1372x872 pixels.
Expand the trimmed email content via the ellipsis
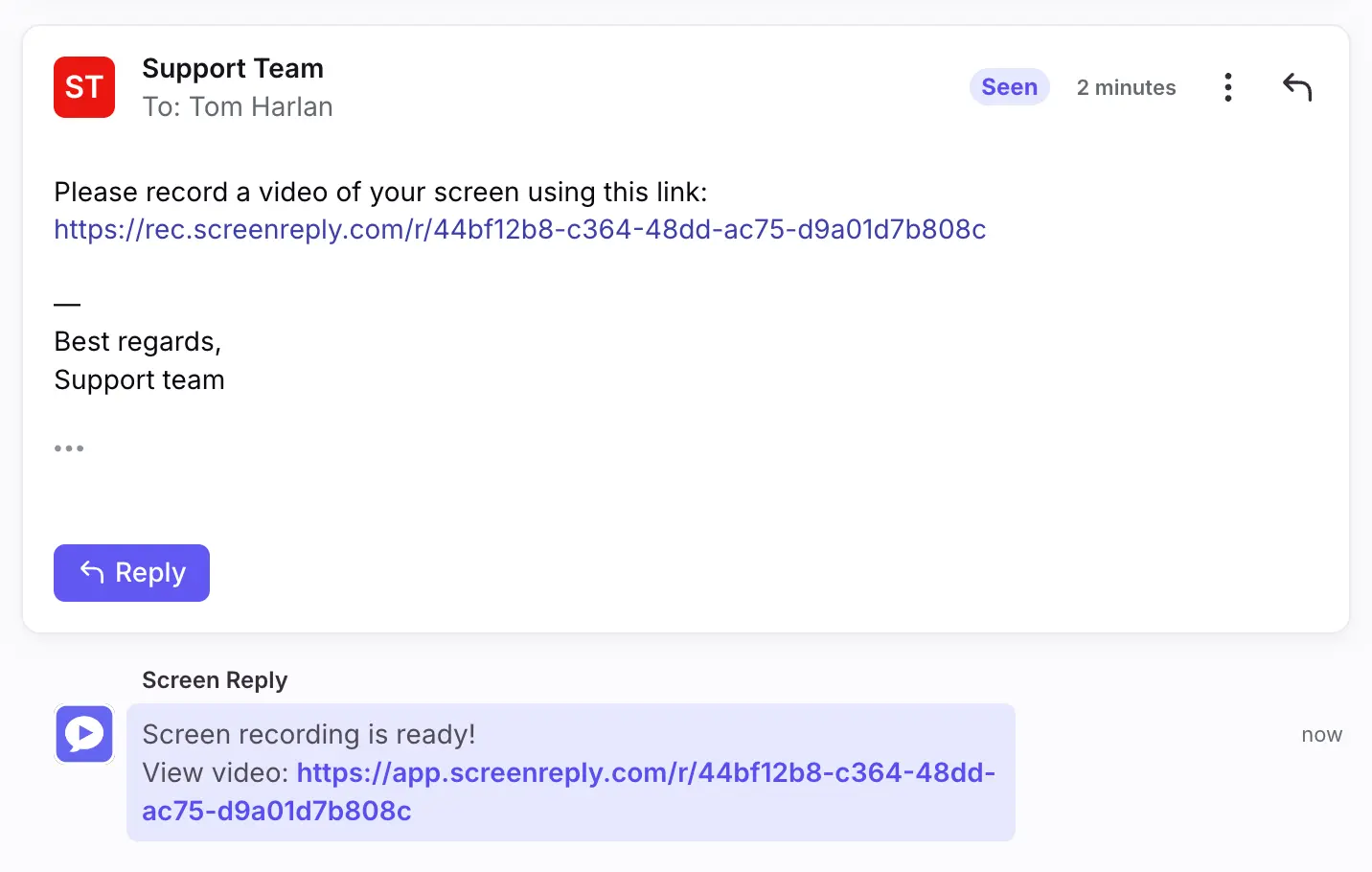(x=69, y=447)
